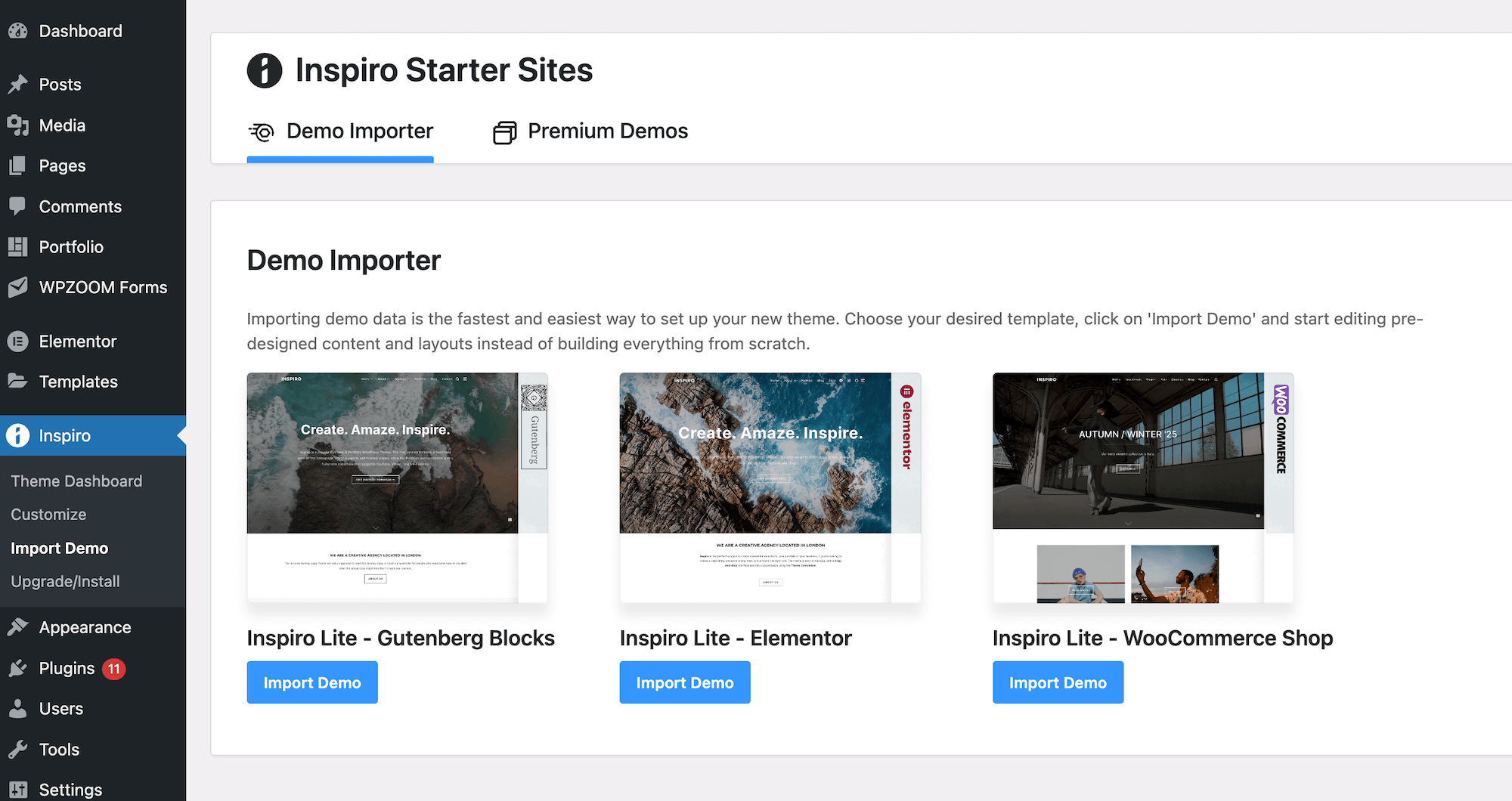
Task: Go to the Customize submenu link
Action: click(48, 515)
